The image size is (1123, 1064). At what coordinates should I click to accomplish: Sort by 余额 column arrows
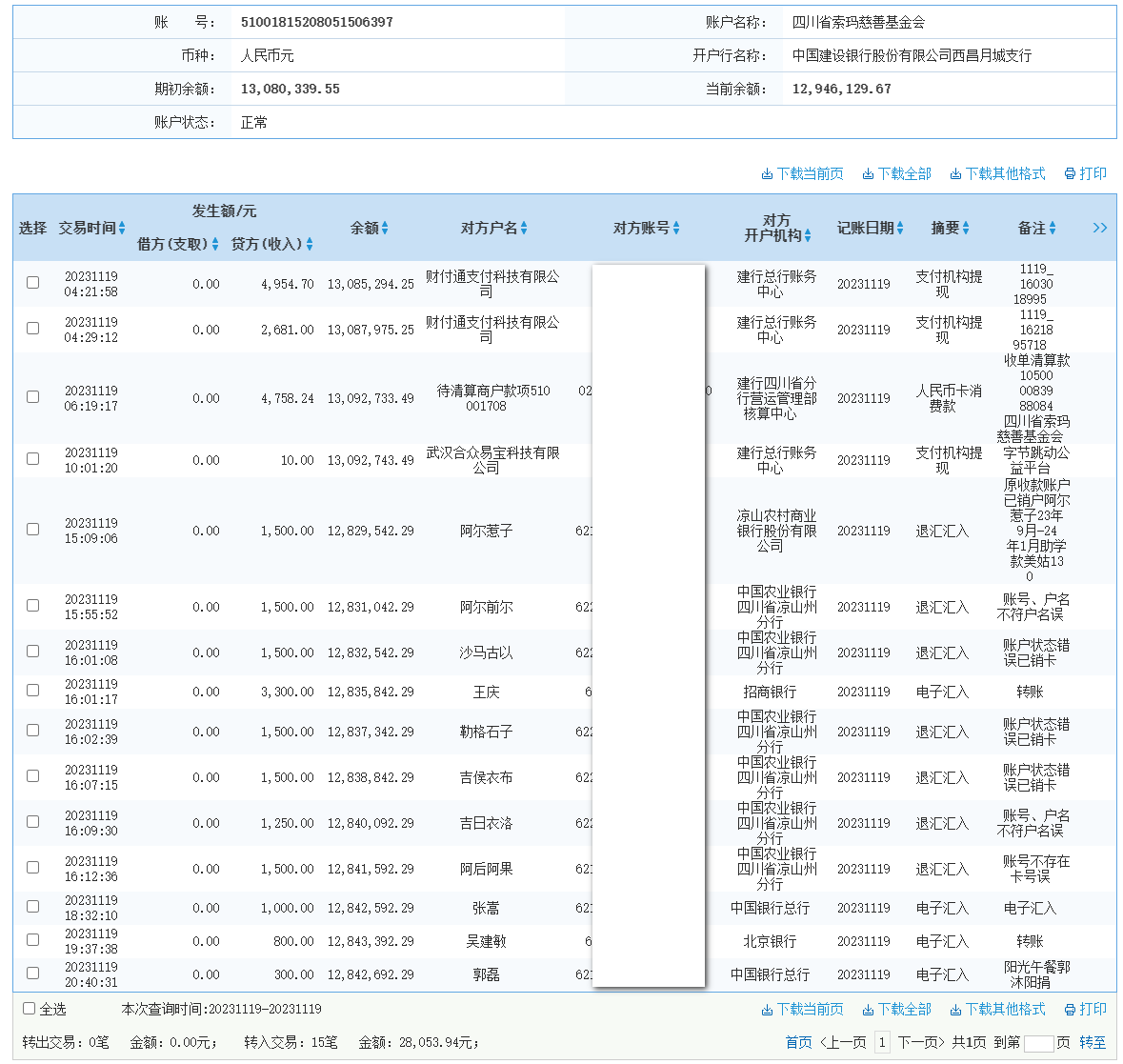tap(385, 228)
